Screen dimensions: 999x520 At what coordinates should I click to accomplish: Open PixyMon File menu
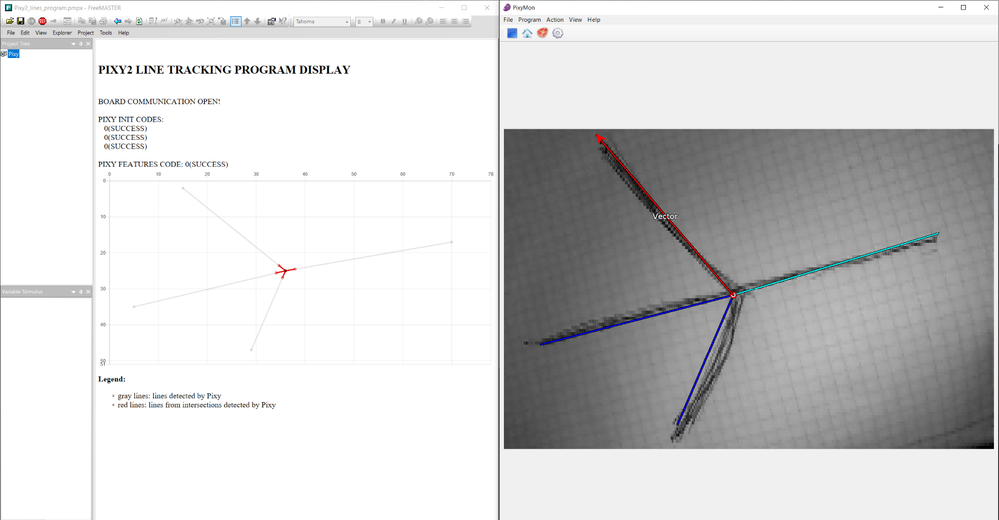pyautogui.click(x=508, y=20)
